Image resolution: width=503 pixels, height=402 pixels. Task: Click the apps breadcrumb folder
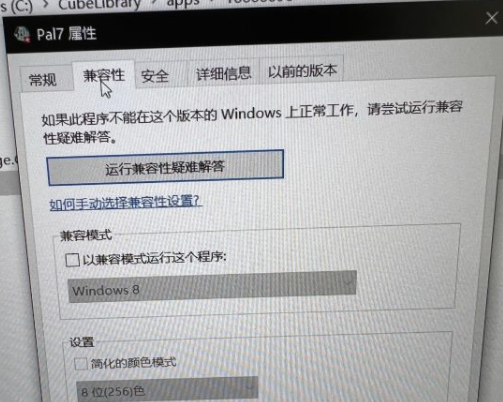[183, 3]
